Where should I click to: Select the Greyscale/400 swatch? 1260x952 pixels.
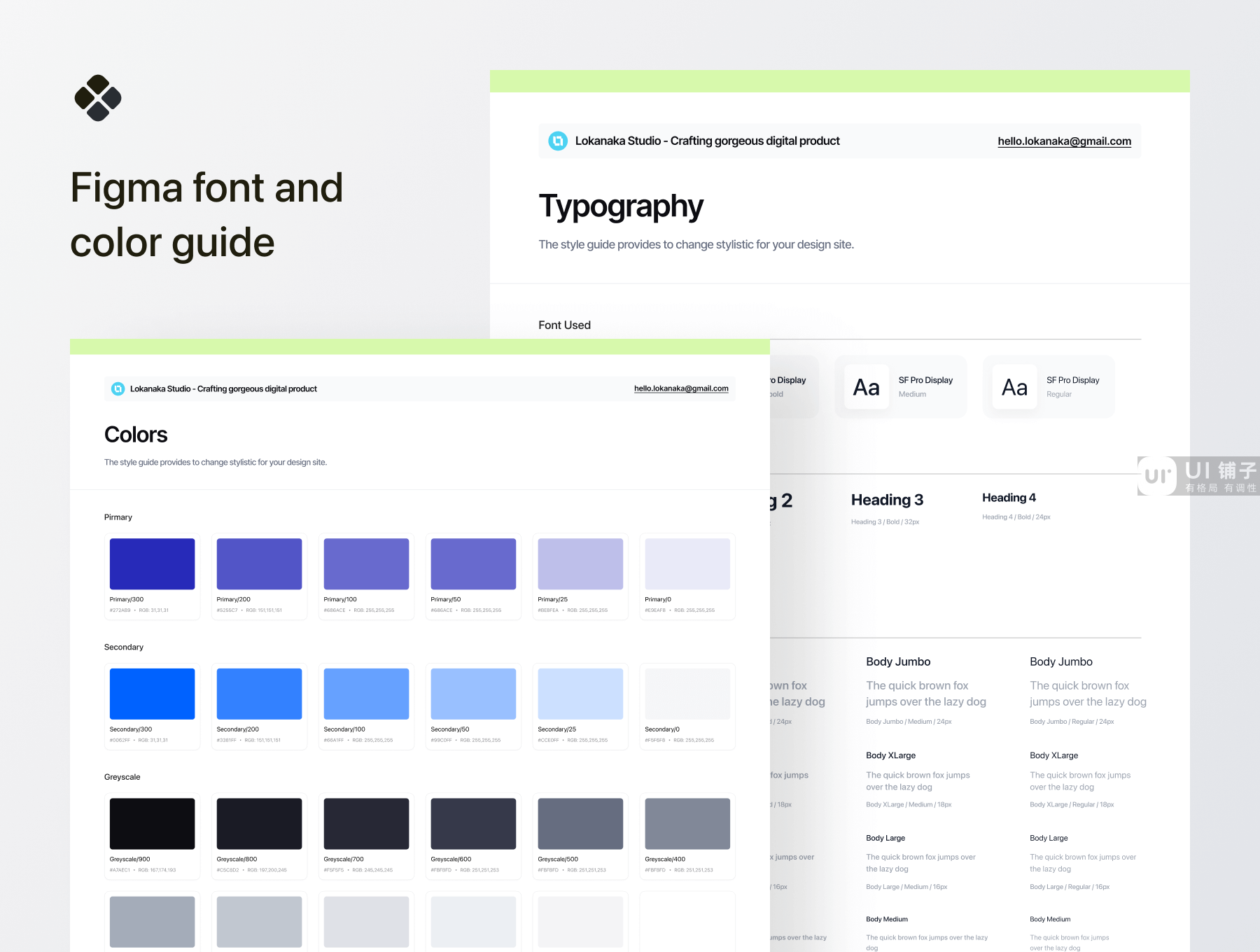click(x=687, y=823)
